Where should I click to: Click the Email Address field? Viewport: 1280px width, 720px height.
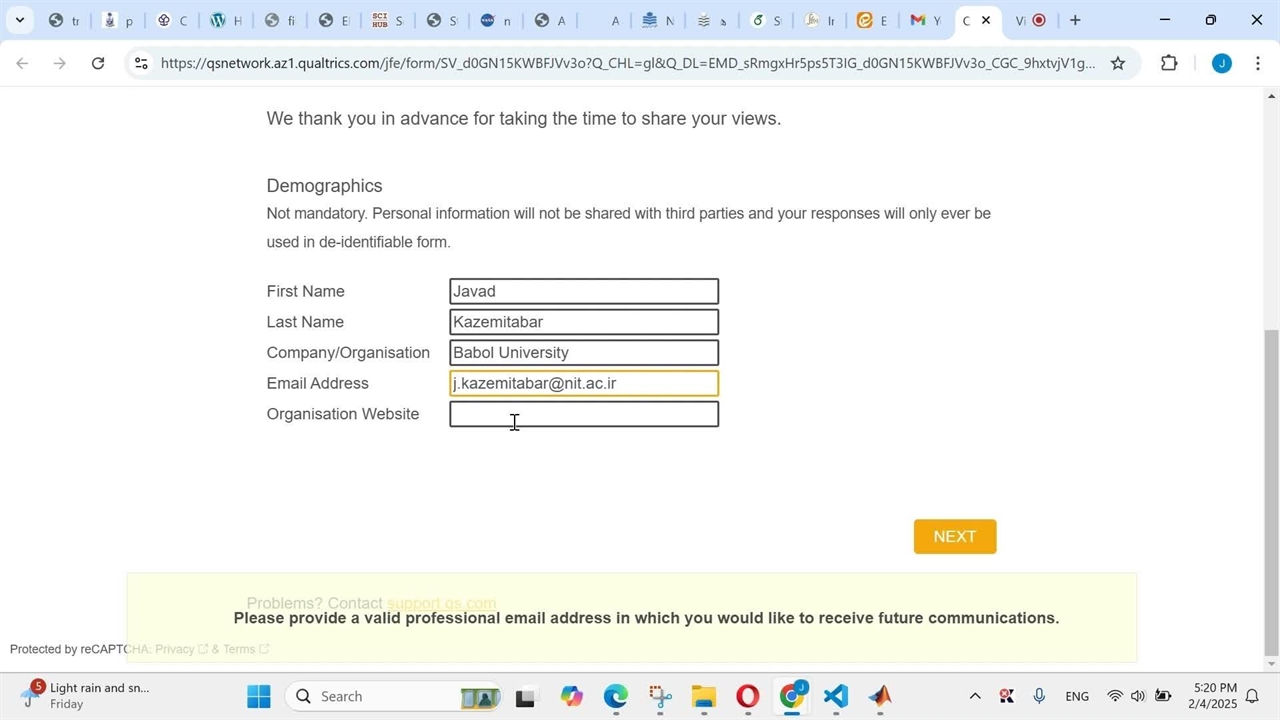[x=584, y=383]
